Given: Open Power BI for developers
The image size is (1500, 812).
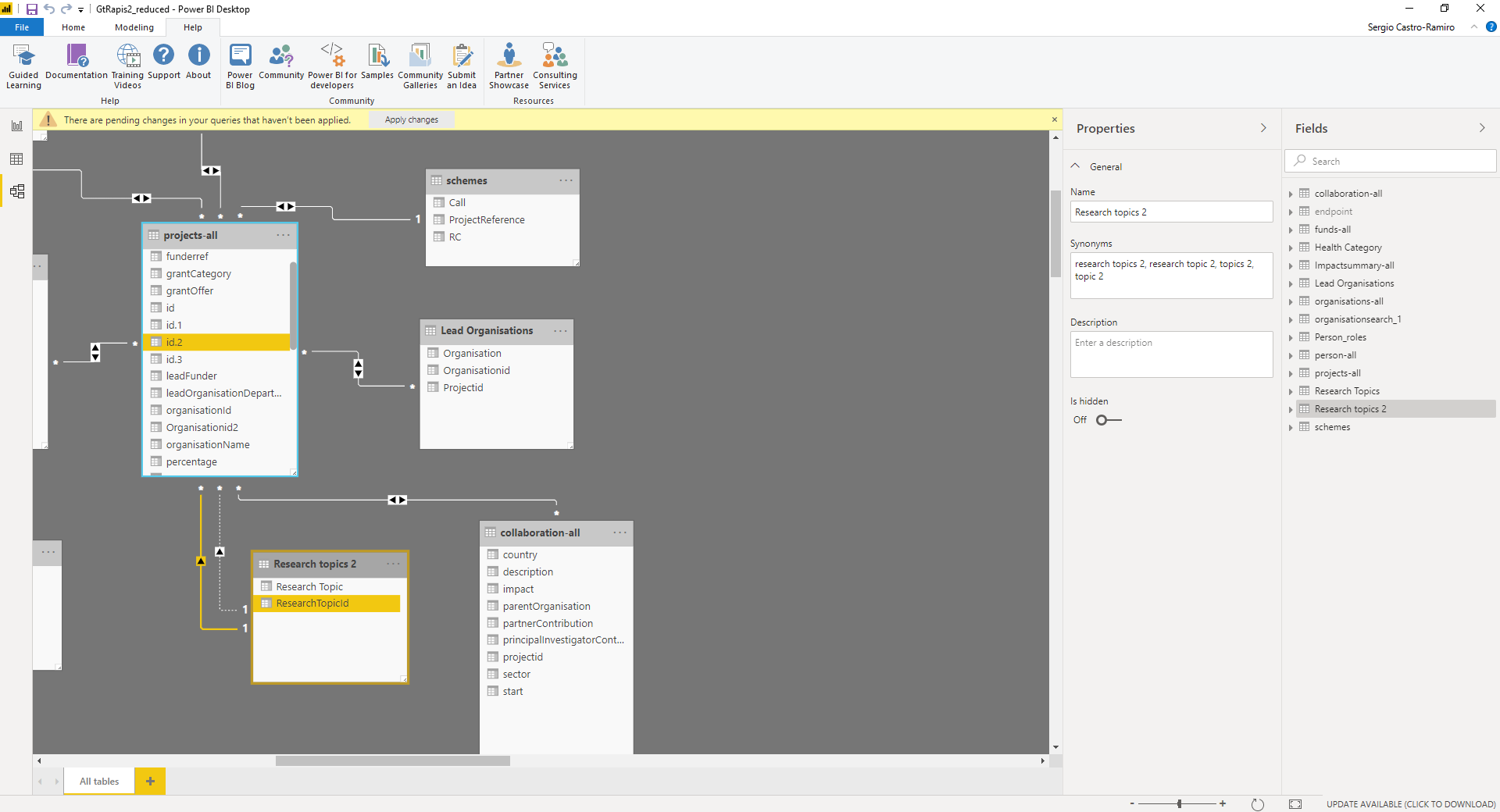Looking at the screenshot, I should [332, 66].
